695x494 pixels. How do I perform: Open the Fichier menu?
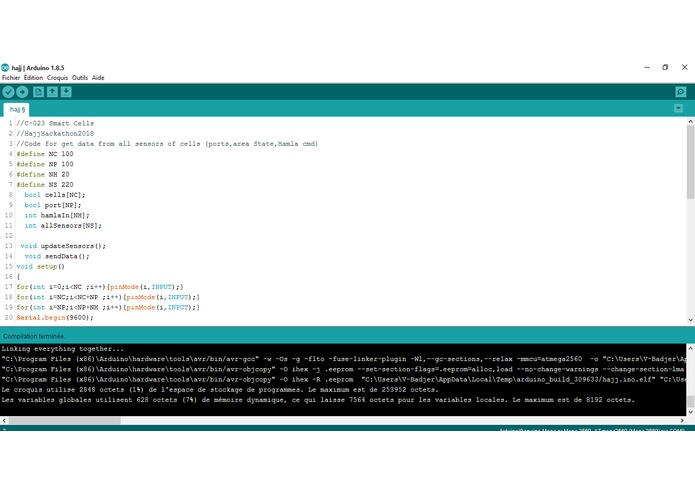(11, 78)
